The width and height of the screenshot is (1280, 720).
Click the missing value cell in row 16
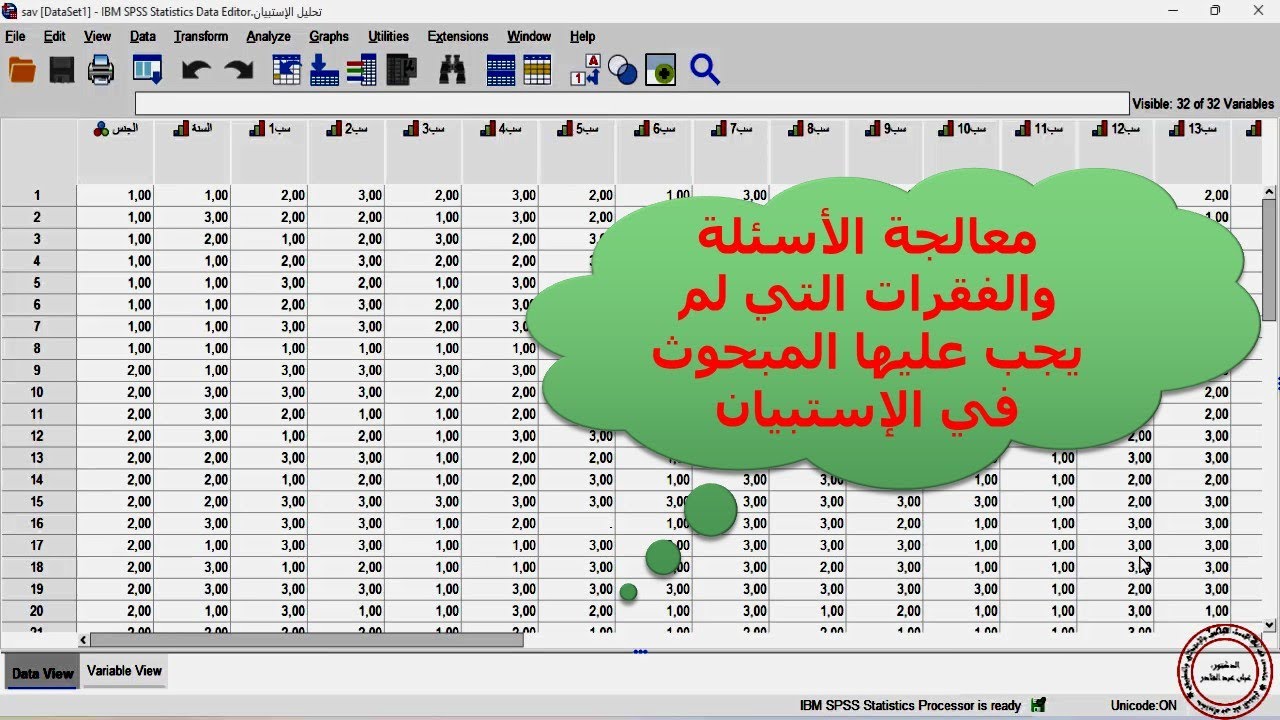point(578,523)
